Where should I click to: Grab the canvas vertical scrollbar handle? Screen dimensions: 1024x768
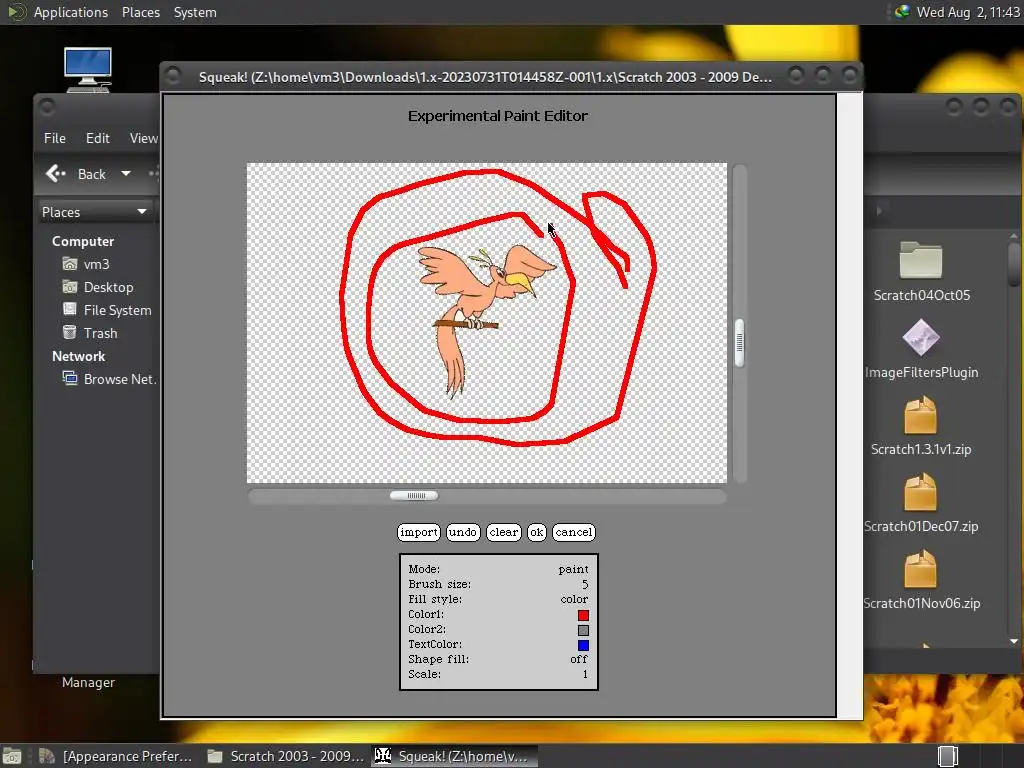(739, 343)
